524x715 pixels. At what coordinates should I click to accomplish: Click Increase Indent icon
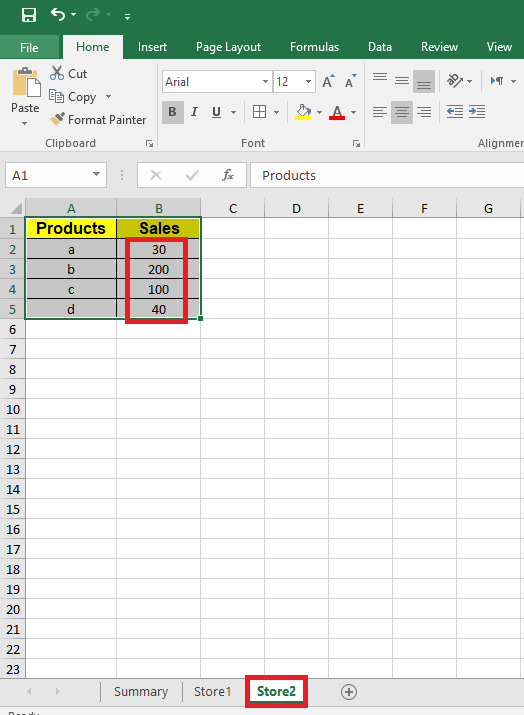point(477,112)
